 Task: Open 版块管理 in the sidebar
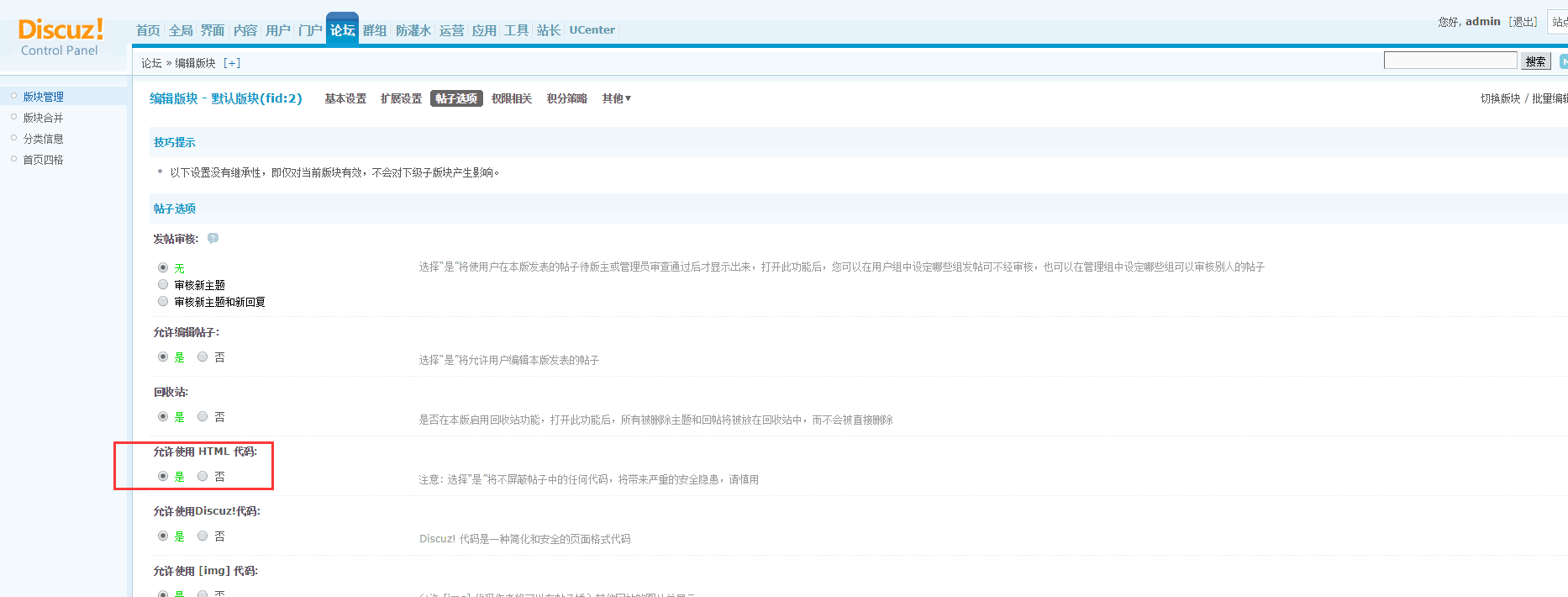tap(44, 97)
